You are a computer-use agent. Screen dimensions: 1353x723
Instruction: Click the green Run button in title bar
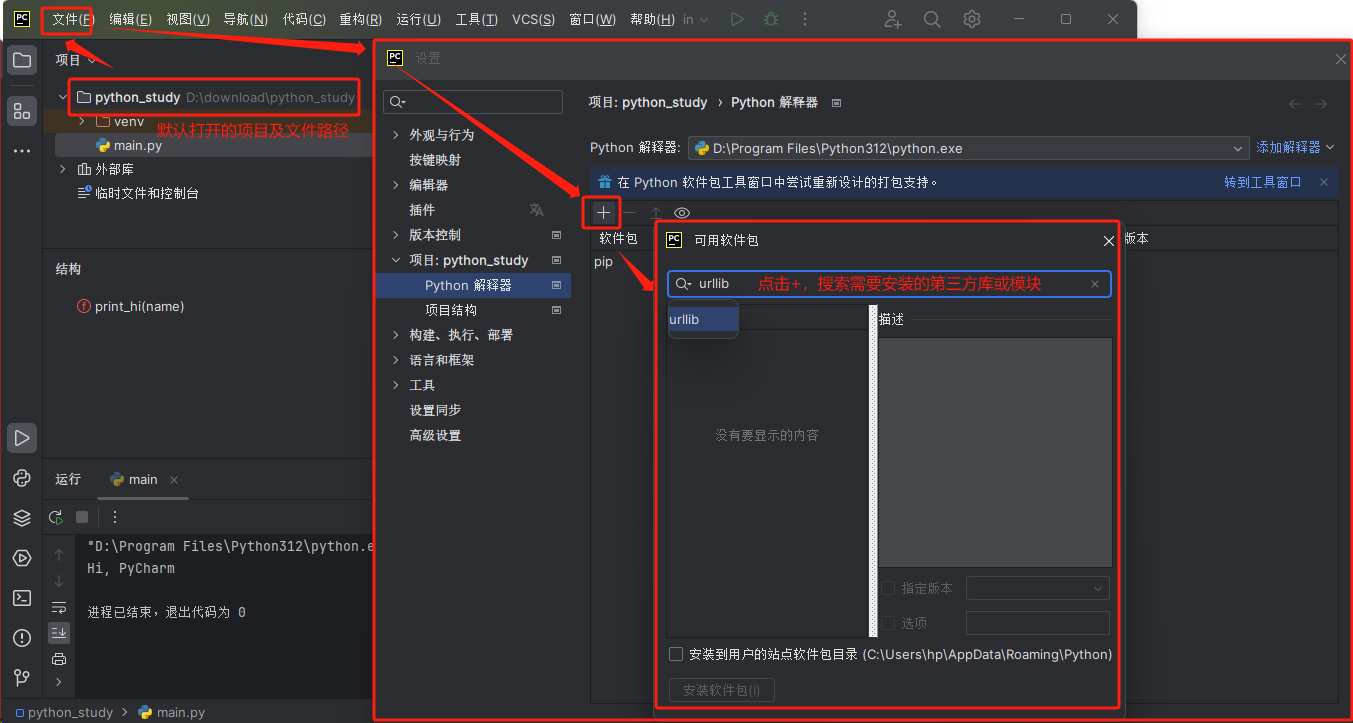[x=737, y=19]
